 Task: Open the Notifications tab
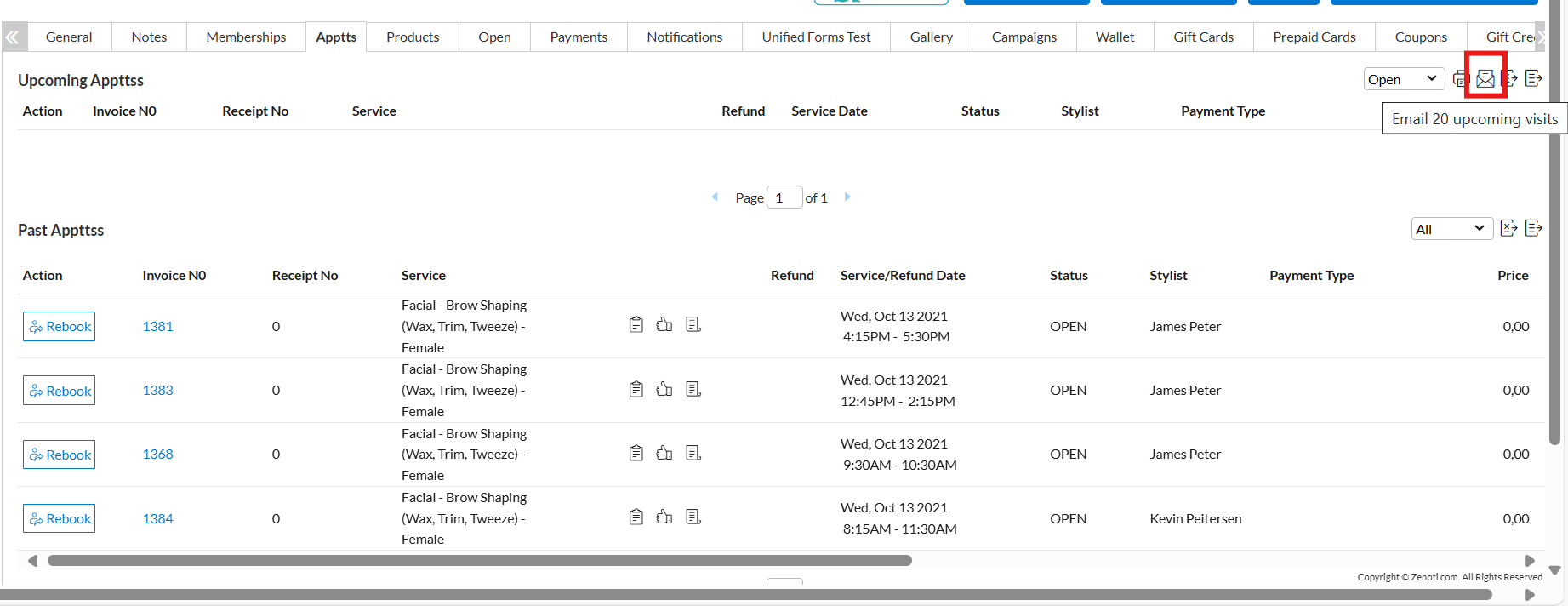pyautogui.click(x=685, y=37)
